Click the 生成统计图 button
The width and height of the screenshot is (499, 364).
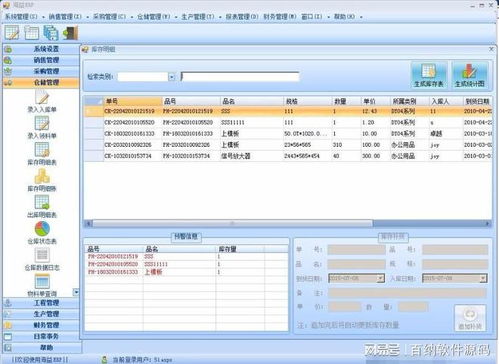pyautogui.click(x=470, y=75)
